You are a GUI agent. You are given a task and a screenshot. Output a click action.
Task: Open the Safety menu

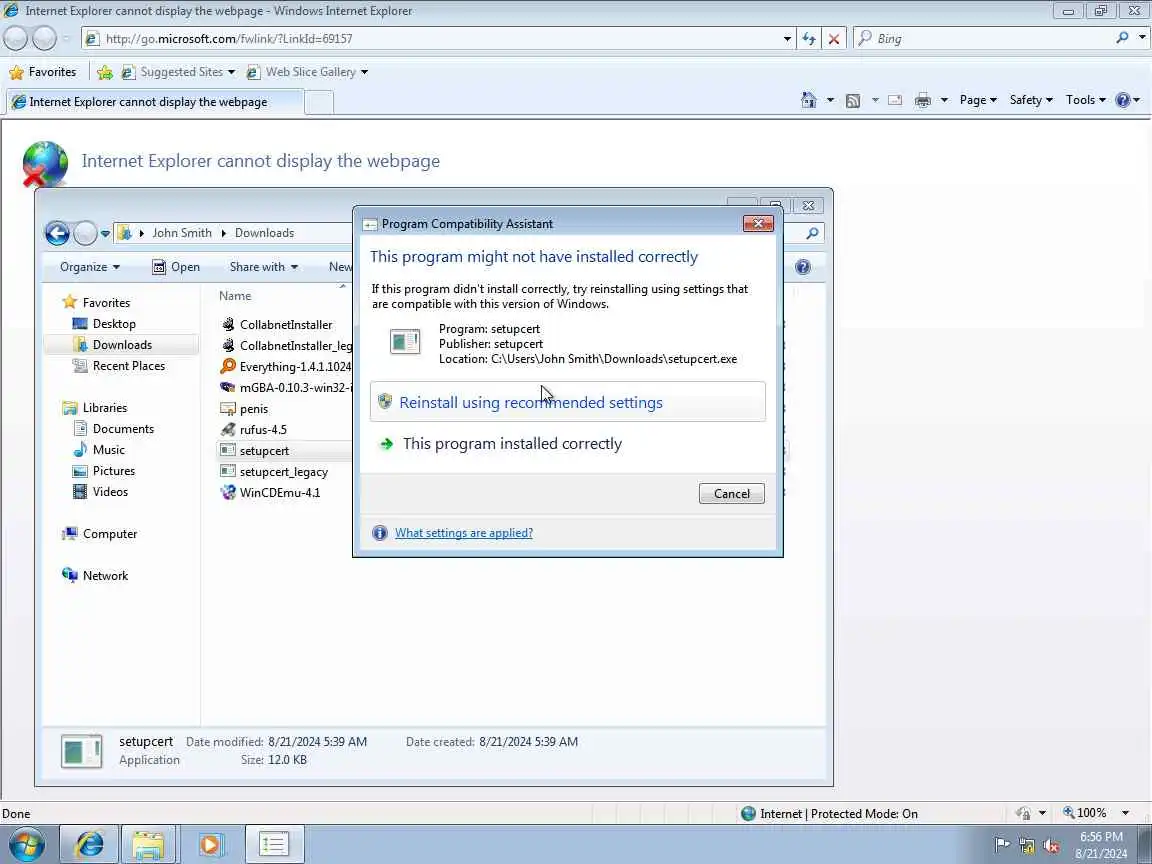coord(1031,100)
